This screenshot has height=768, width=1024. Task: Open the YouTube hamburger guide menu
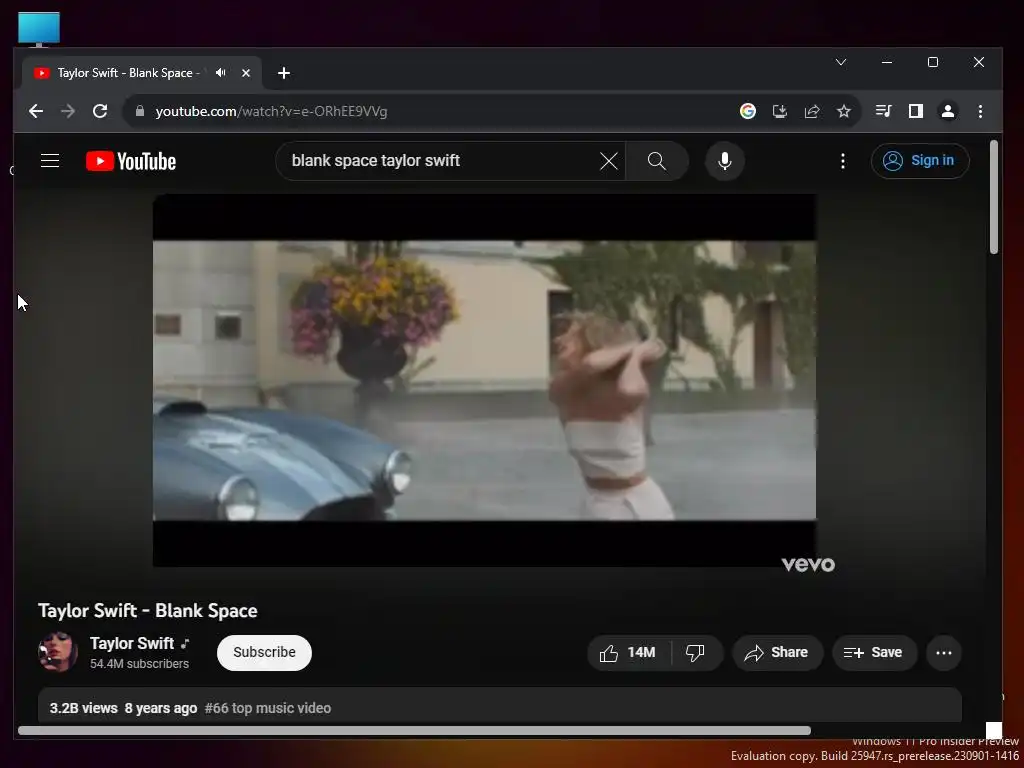[50, 161]
